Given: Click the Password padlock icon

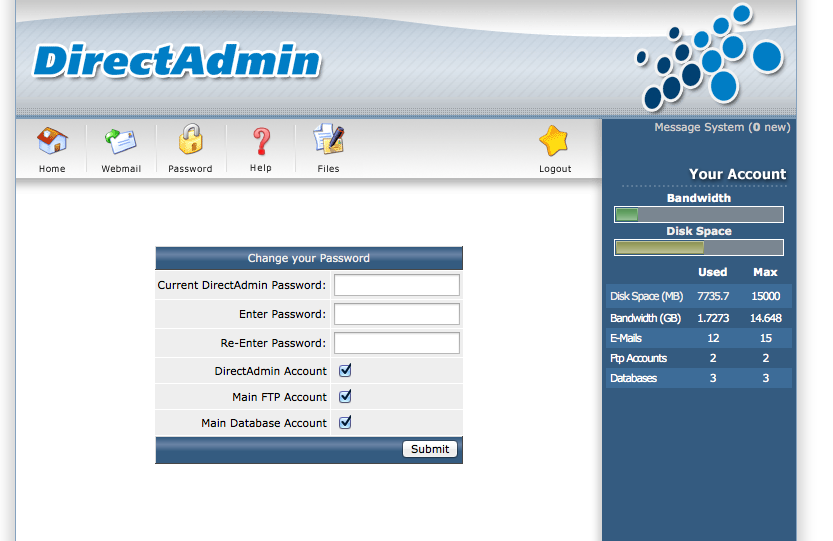Looking at the screenshot, I should tap(190, 139).
